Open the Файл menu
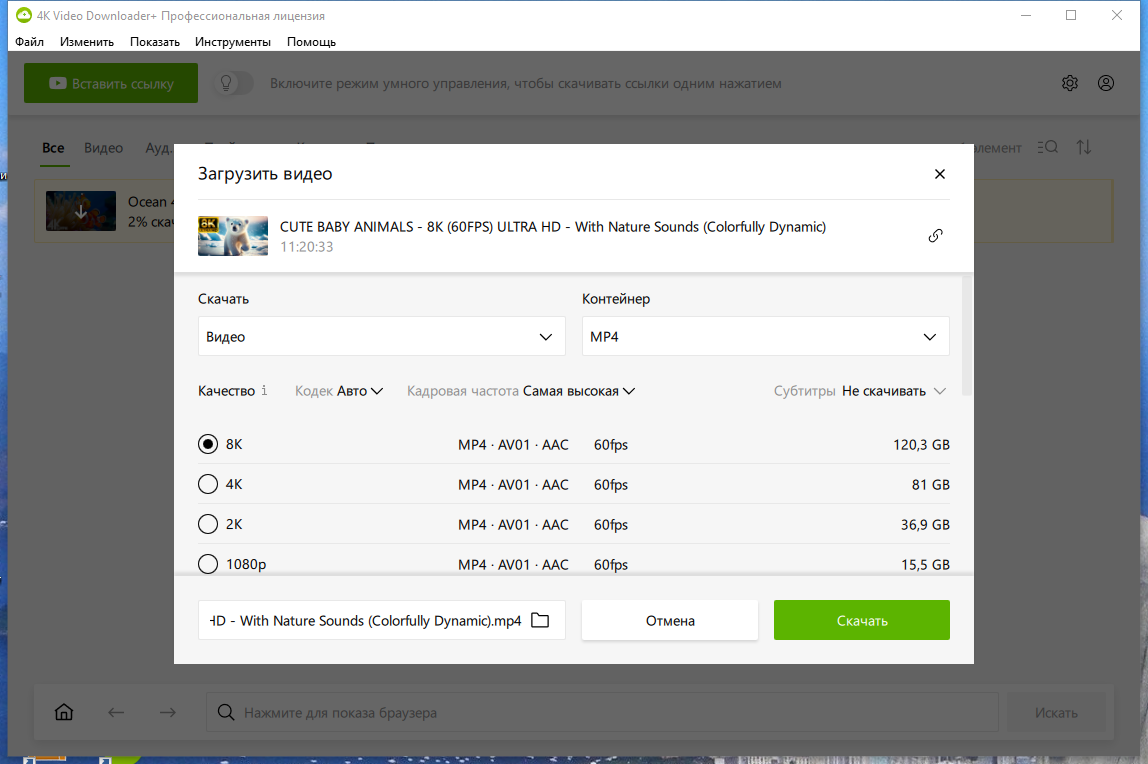 tap(29, 42)
